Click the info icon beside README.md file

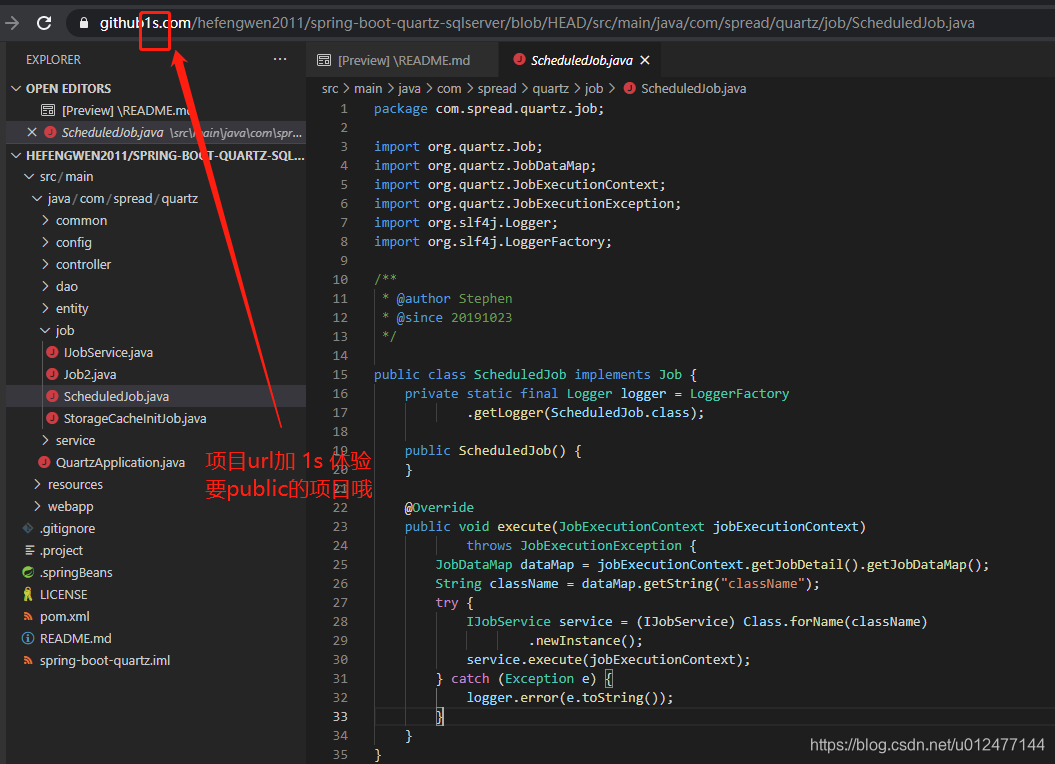(30, 638)
